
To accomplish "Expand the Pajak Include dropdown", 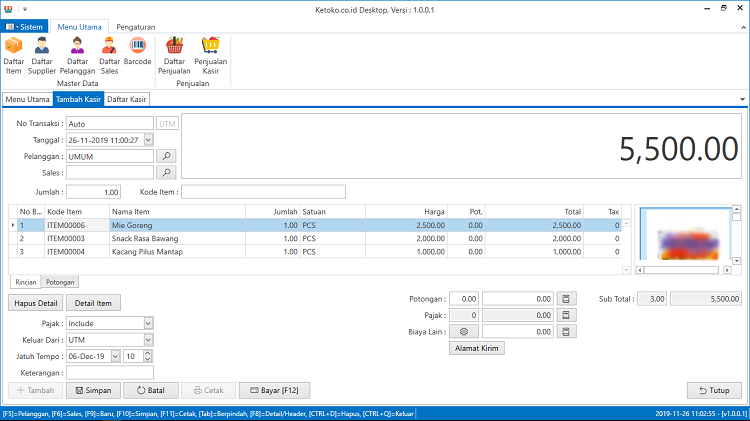I will click(148, 323).
